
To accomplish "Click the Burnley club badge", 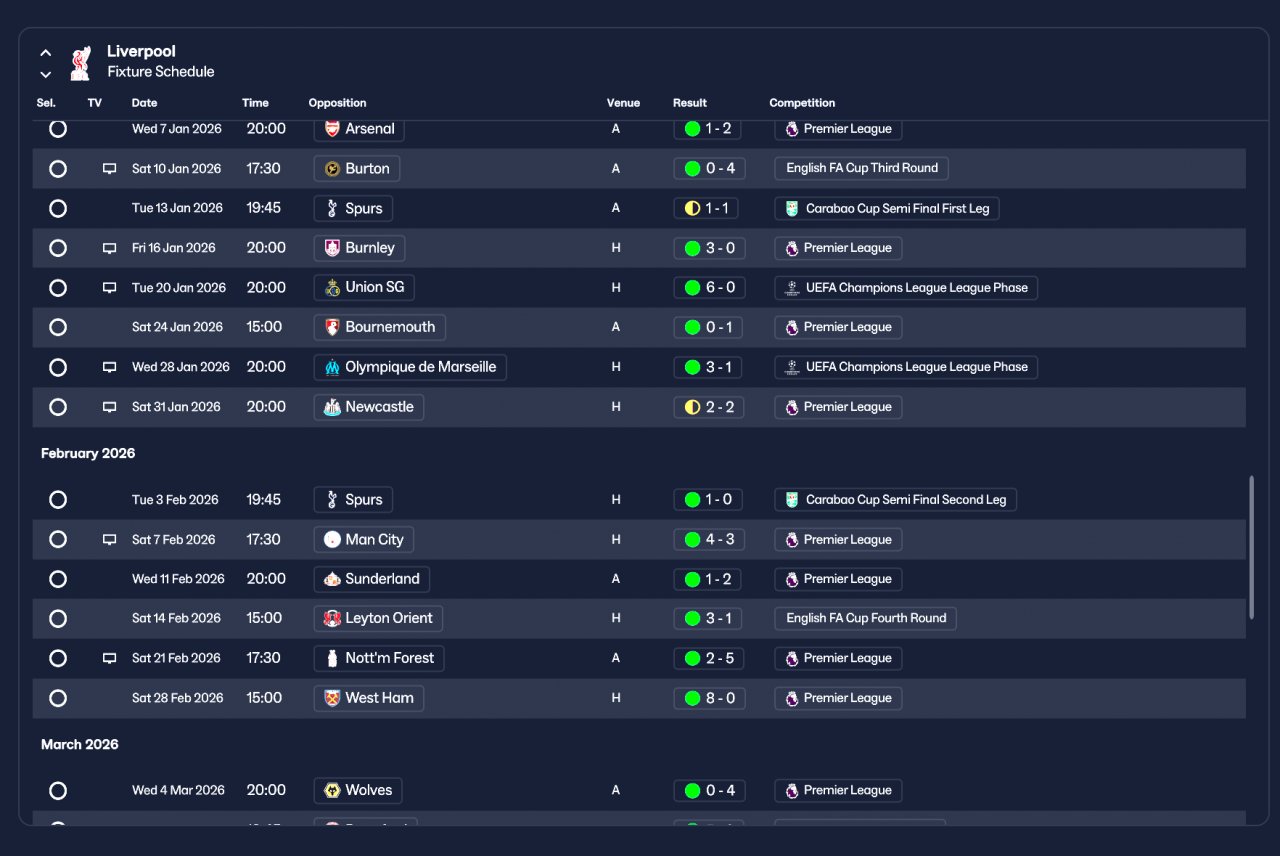I will 333,248.
